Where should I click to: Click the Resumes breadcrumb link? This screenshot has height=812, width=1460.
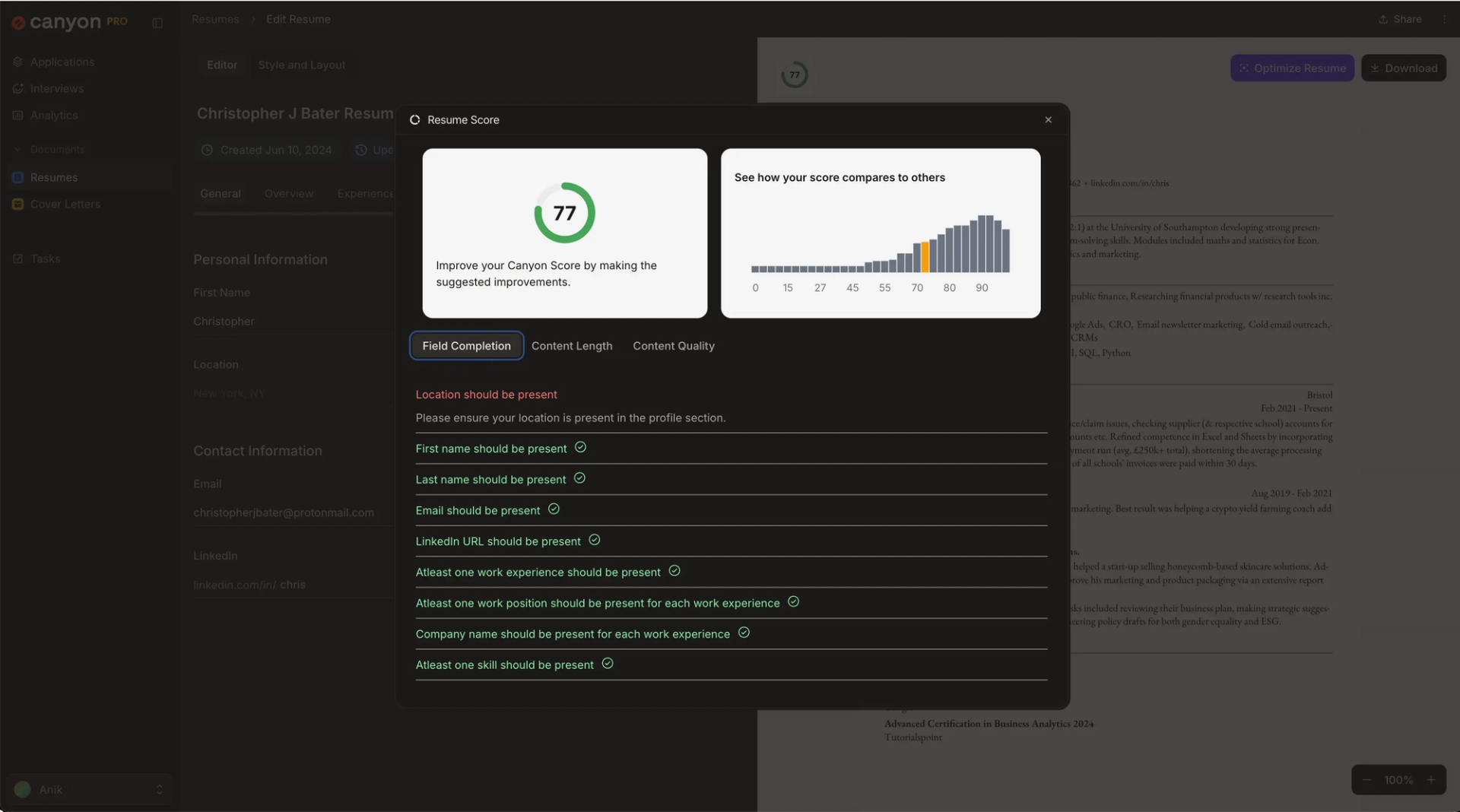(215, 20)
